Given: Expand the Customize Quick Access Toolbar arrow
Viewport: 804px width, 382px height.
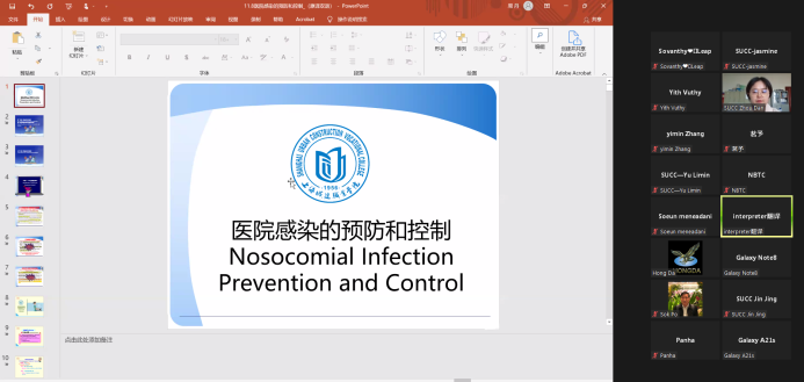Looking at the screenshot, I should (x=106, y=7).
